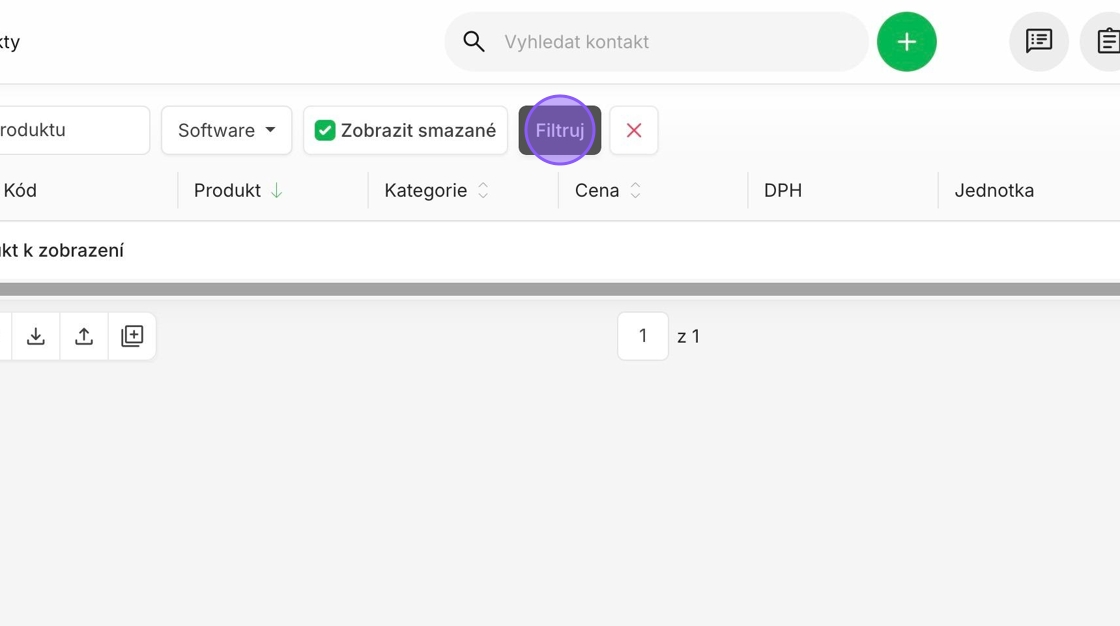Click the horizontal gray scrollbar
Image resolution: width=1120 pixels, height=626 pixels.
pos(560,289)
